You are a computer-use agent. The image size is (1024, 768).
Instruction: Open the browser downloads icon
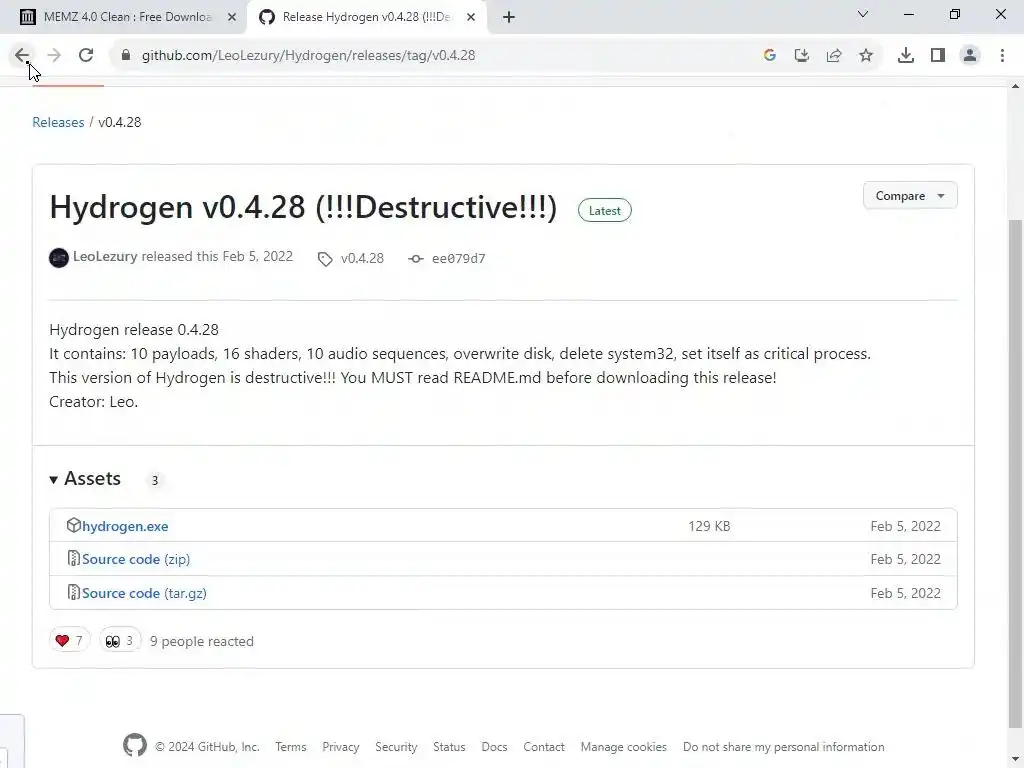tap(906, 56)
